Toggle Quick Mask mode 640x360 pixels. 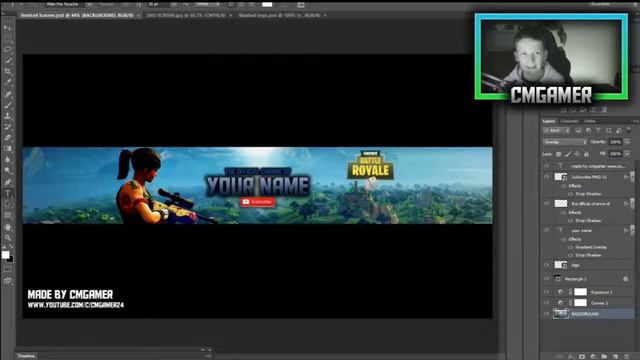pyautogui.click(x=7, y=269)
